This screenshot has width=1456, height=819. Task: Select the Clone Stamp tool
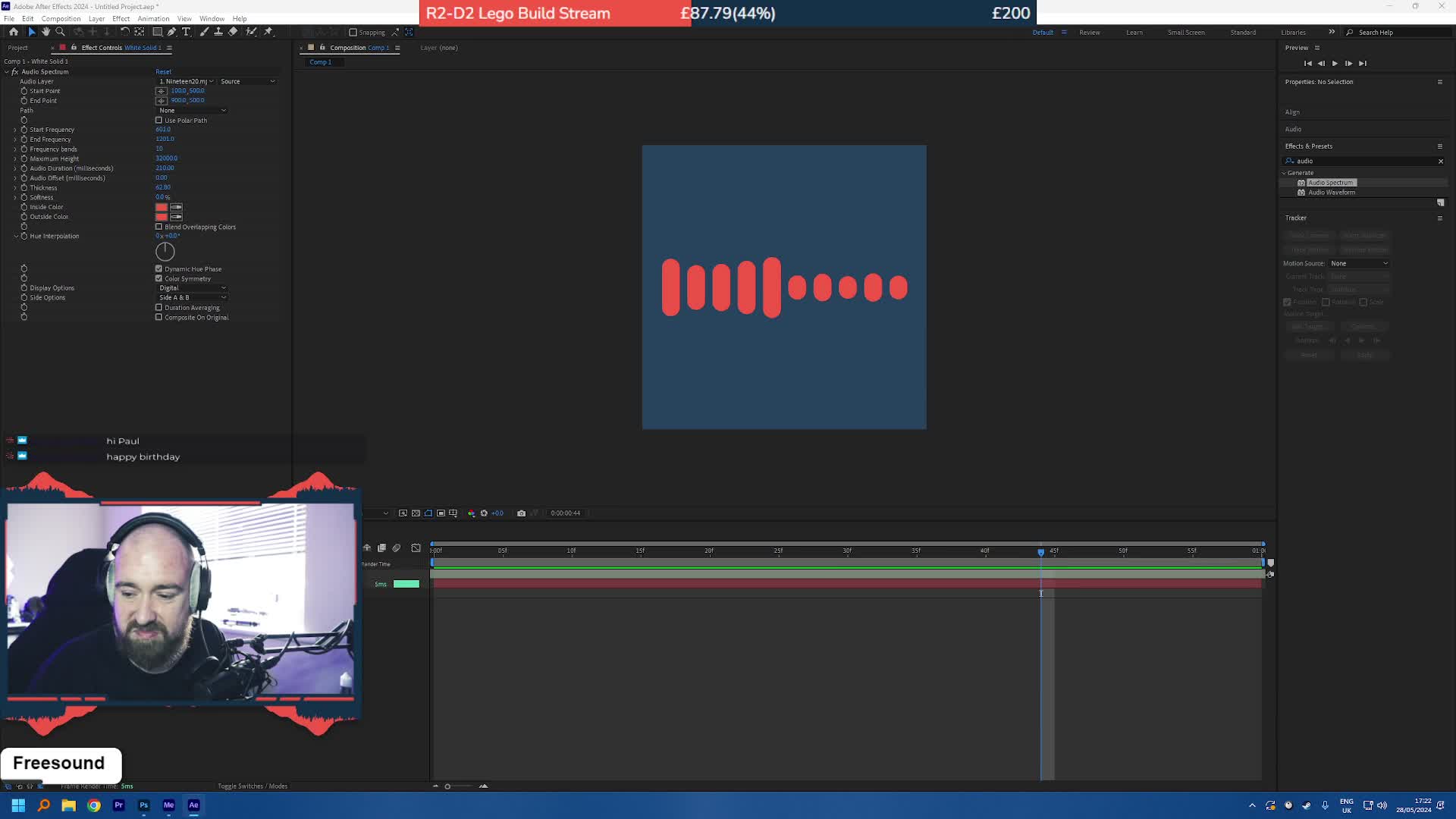[218, 32]
